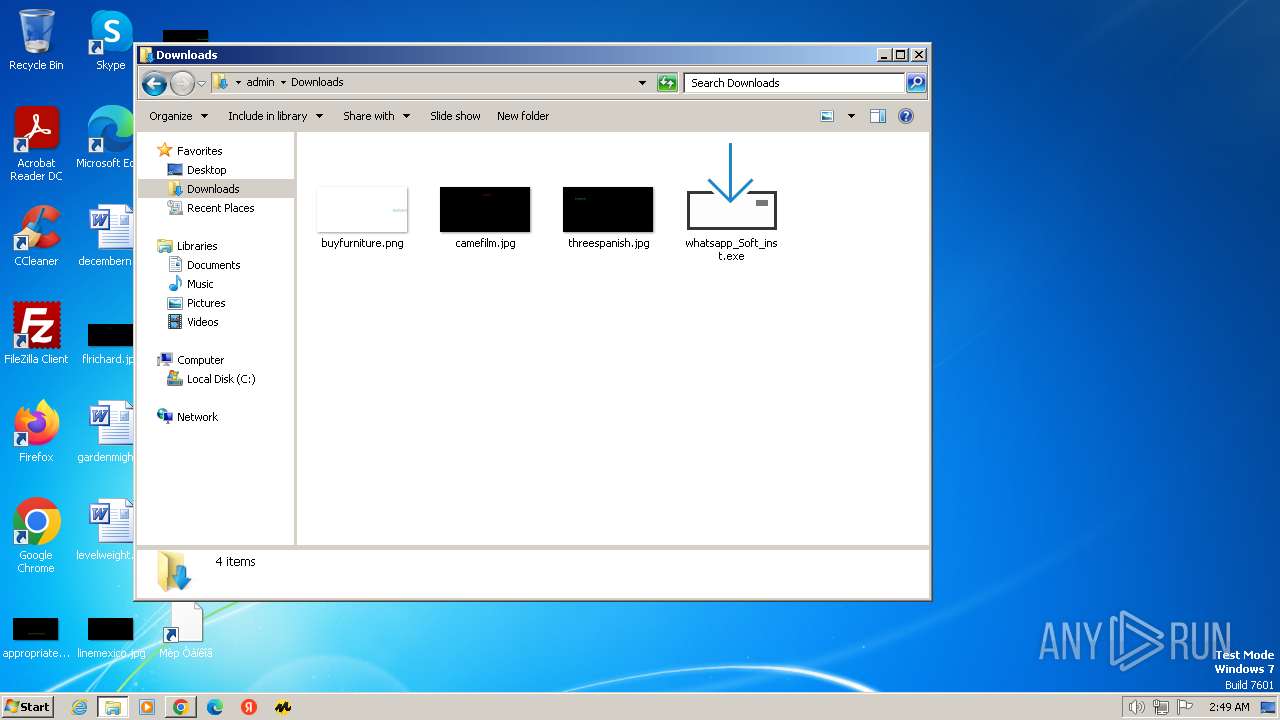Screen dimensions: 1280x720
Task: Select whatsapp_Soft_inst.exe installer file
Action: click(x=731, y=203)
